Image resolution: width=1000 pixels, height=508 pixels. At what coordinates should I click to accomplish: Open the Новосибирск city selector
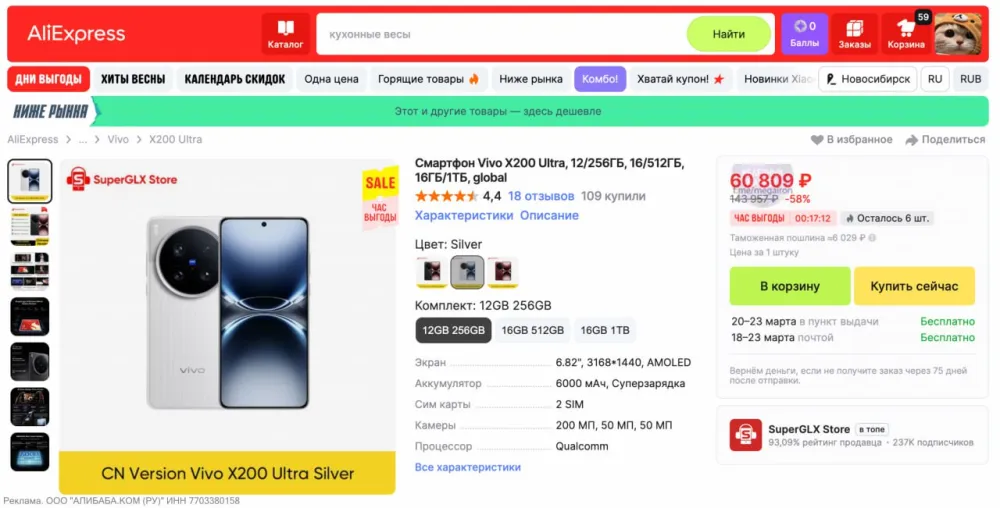click(x=867, y=79)
